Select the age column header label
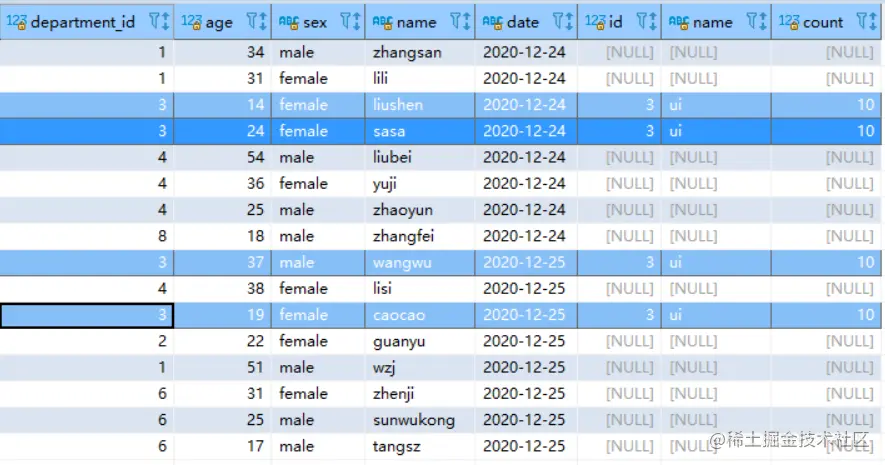The width and height of the screenshot is (885, 465). tap(219, 23)
